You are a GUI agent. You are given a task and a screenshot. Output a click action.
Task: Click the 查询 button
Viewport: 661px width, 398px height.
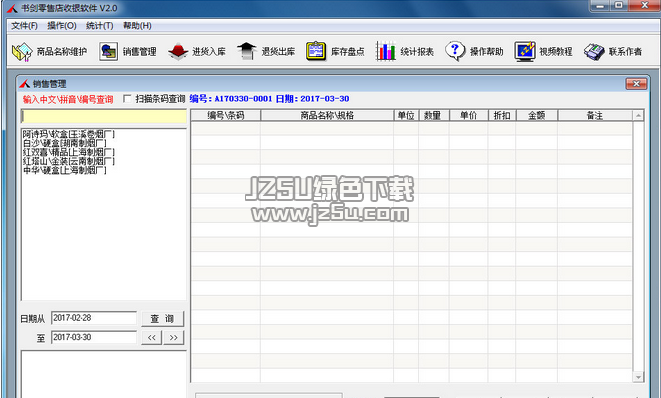pyautogui.click(x=162, y=319)
